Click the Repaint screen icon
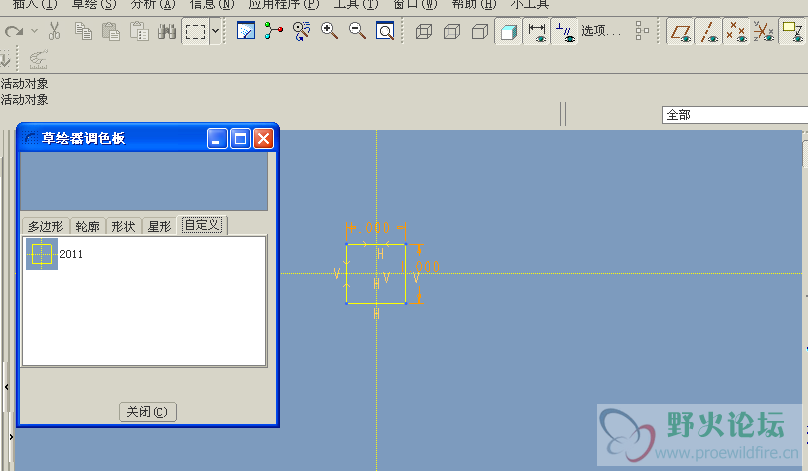Screen dimensions: 808x471 coord(246,31)
